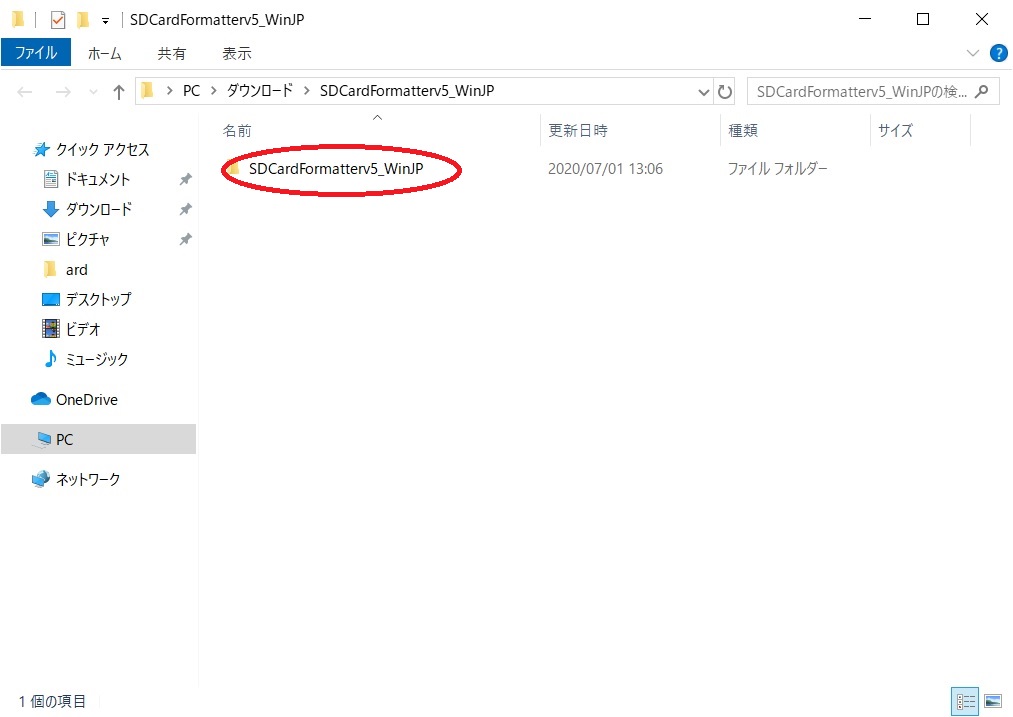Select the SDCardFormatterv5_WinJP folder

pyautogui.click(x=335, y=169)
